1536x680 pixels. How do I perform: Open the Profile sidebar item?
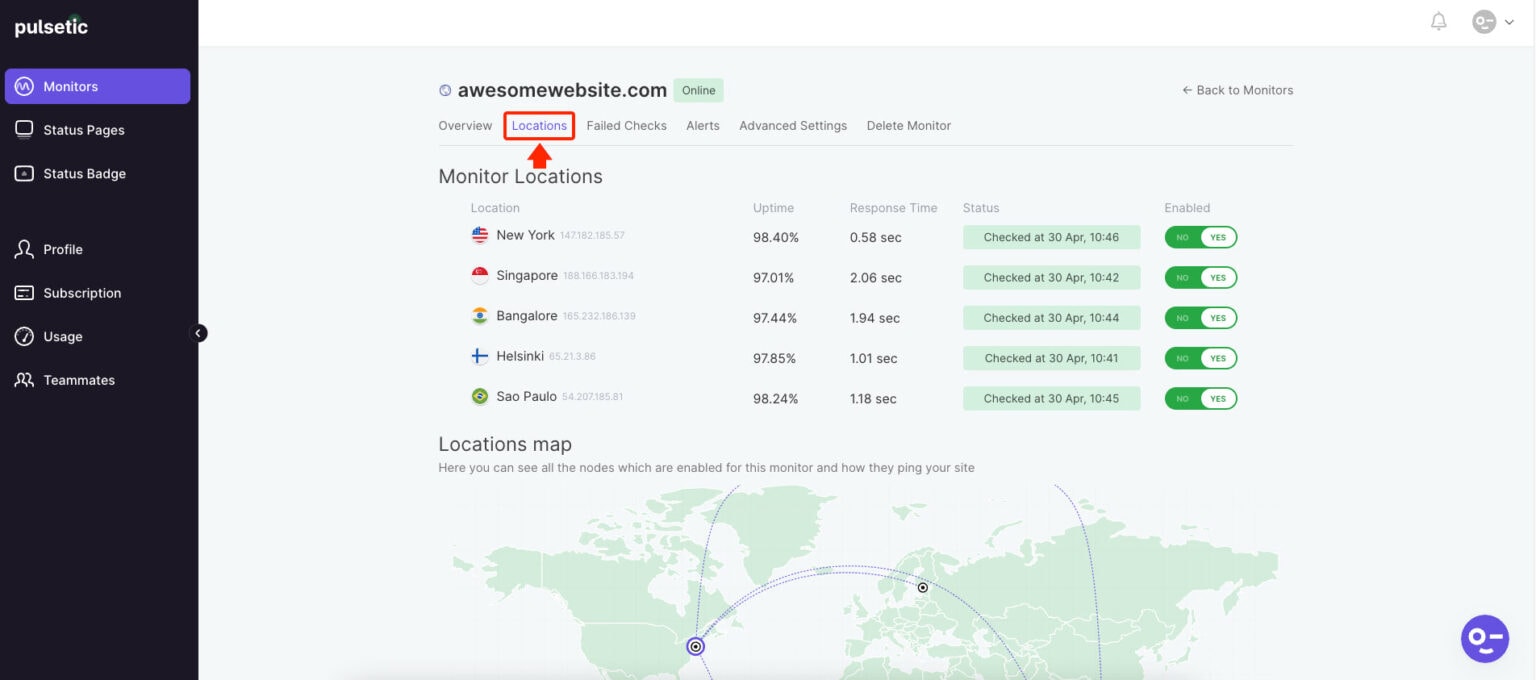point(62,250)
